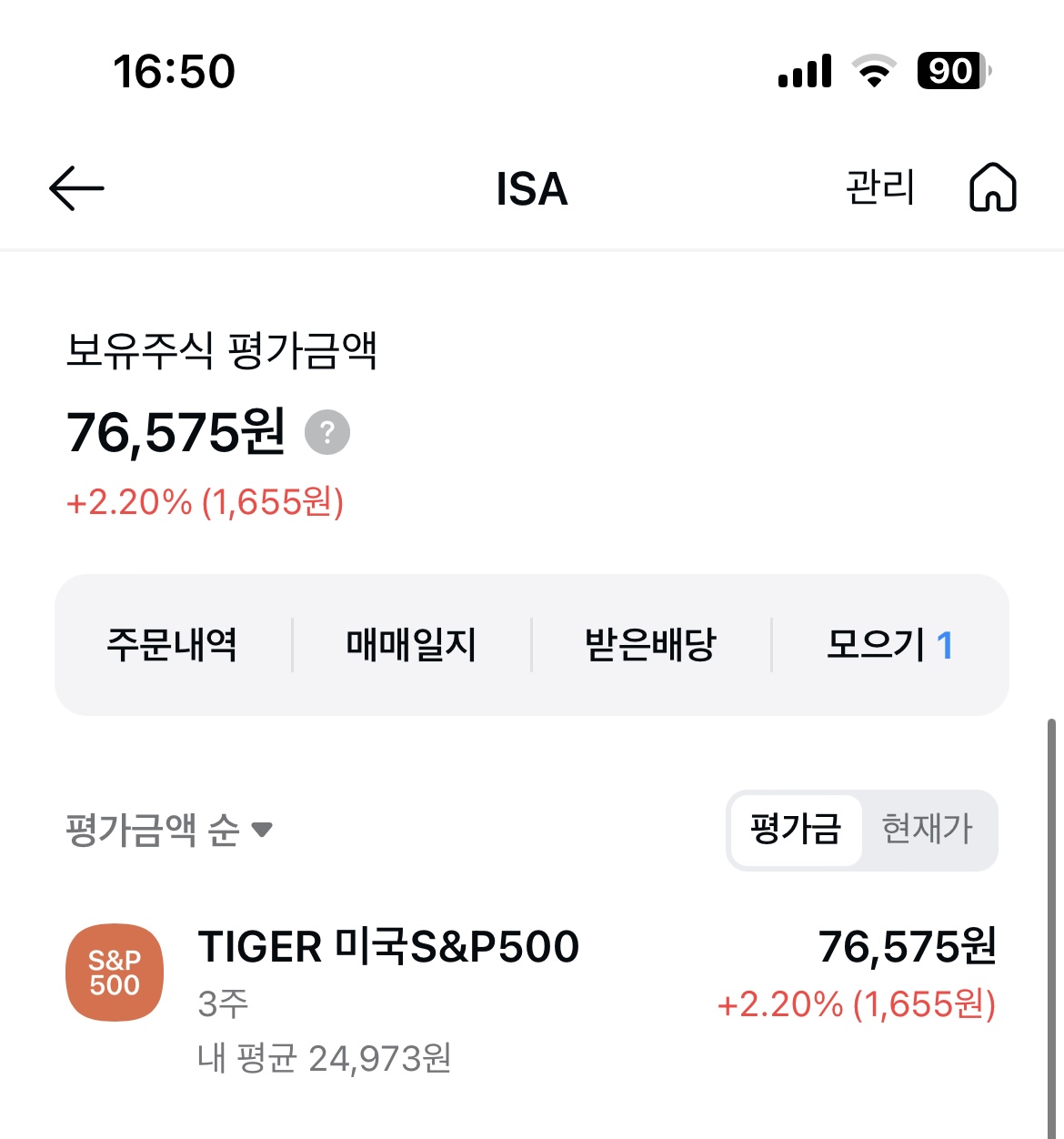Tap the Wi-Fi status icon
1064x1139 pixels.
coord(874,71)
